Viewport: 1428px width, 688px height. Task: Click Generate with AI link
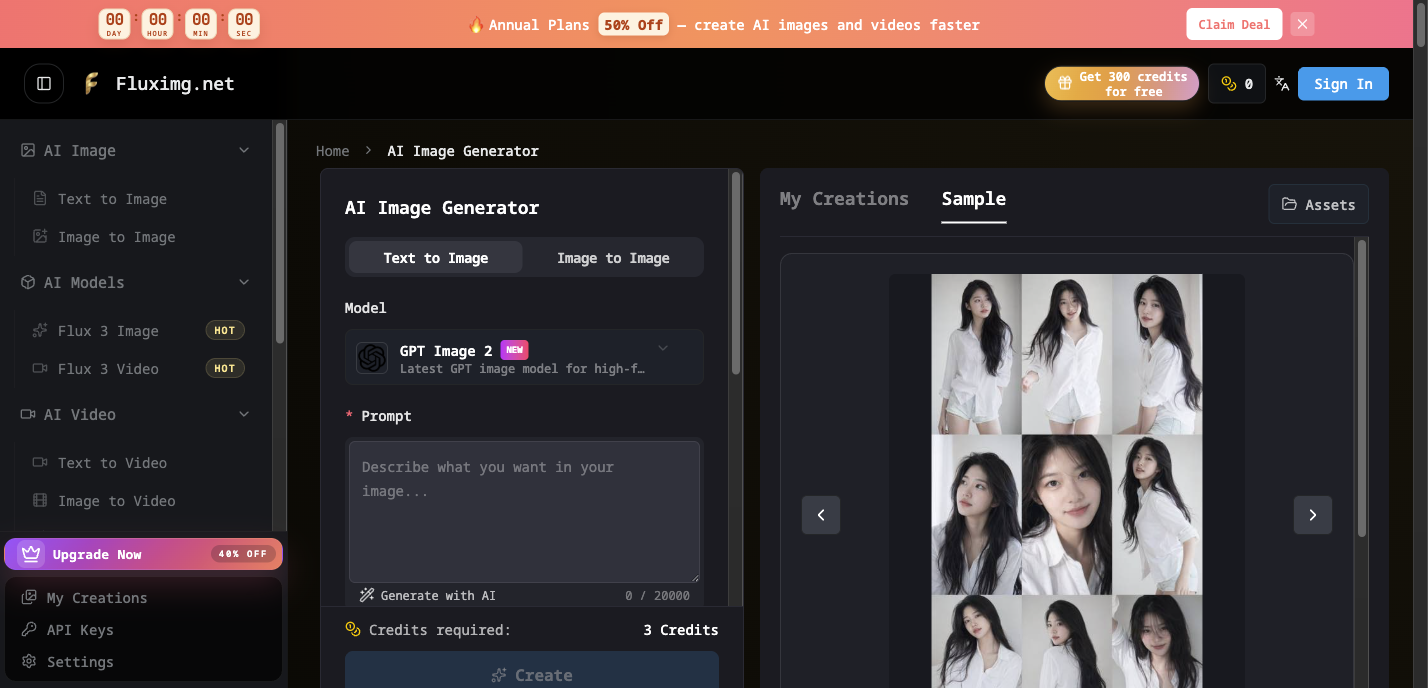[x=428, y=595]
